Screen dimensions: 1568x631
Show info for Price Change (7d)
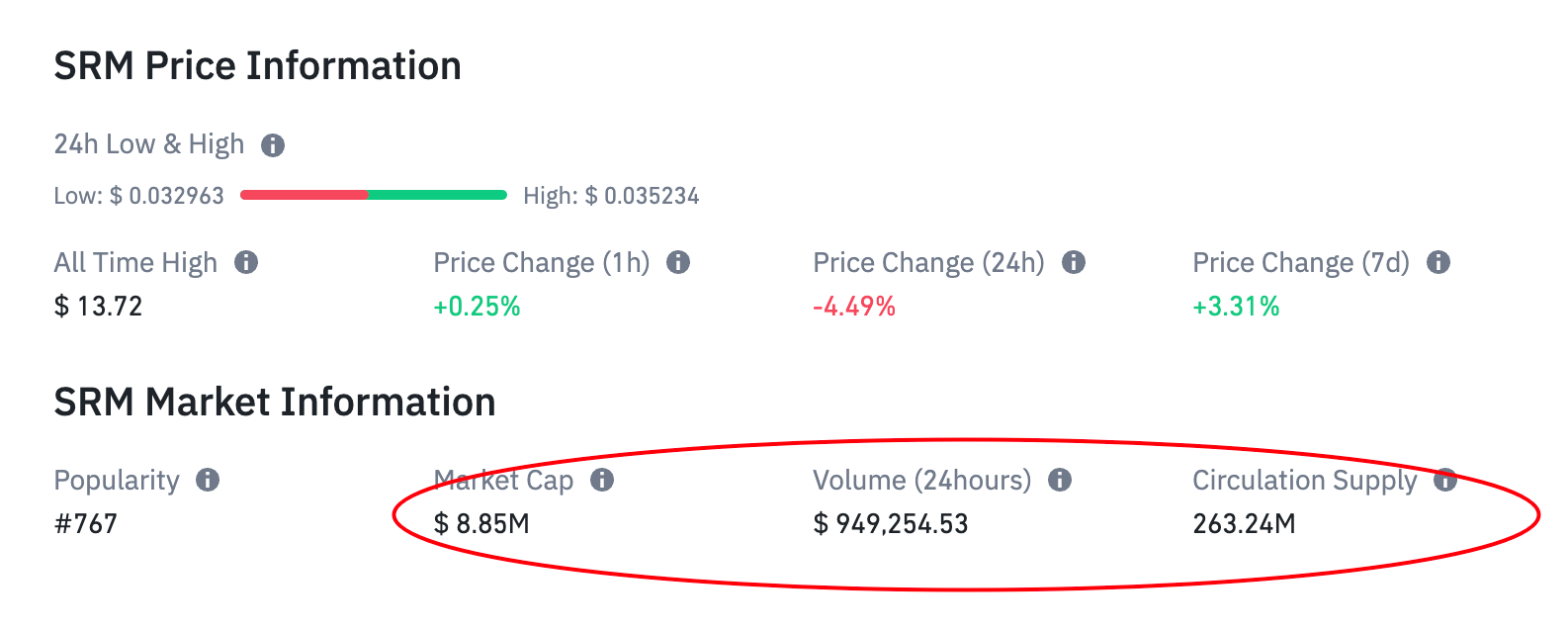(1438, 262)
